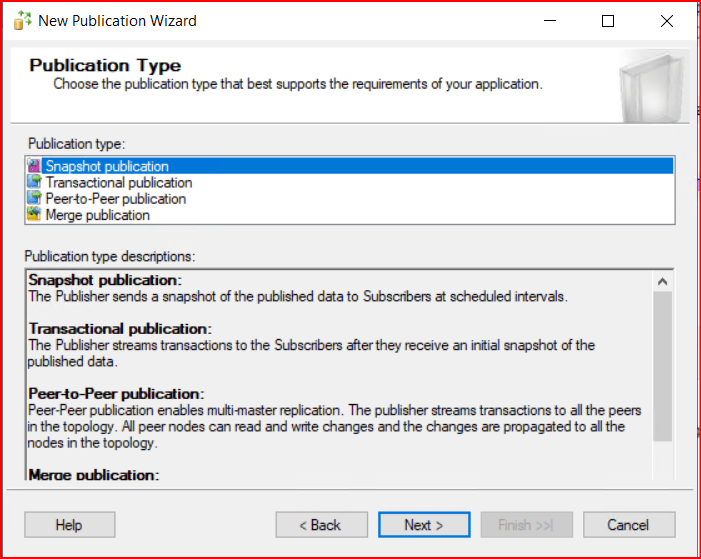Click the Merge publication icon

click(35, 215)
